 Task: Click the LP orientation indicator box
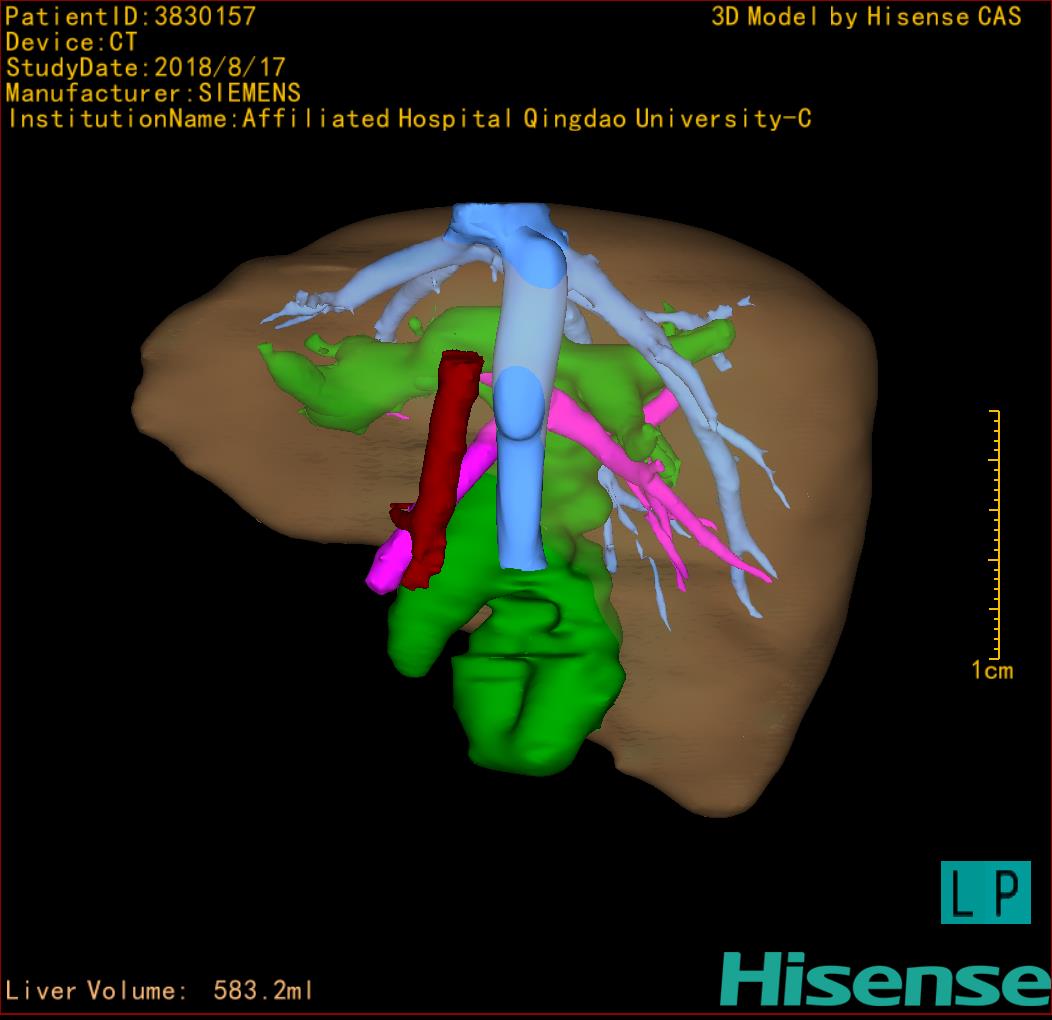coord(986,892)
